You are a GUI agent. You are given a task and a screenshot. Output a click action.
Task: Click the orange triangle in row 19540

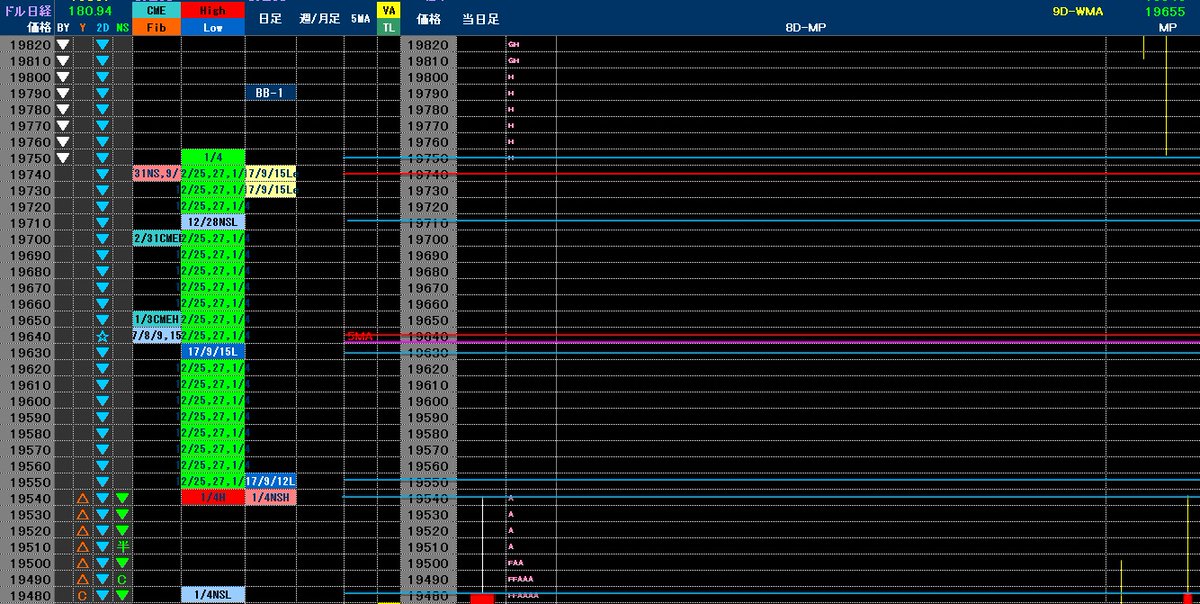click(83, 498)
